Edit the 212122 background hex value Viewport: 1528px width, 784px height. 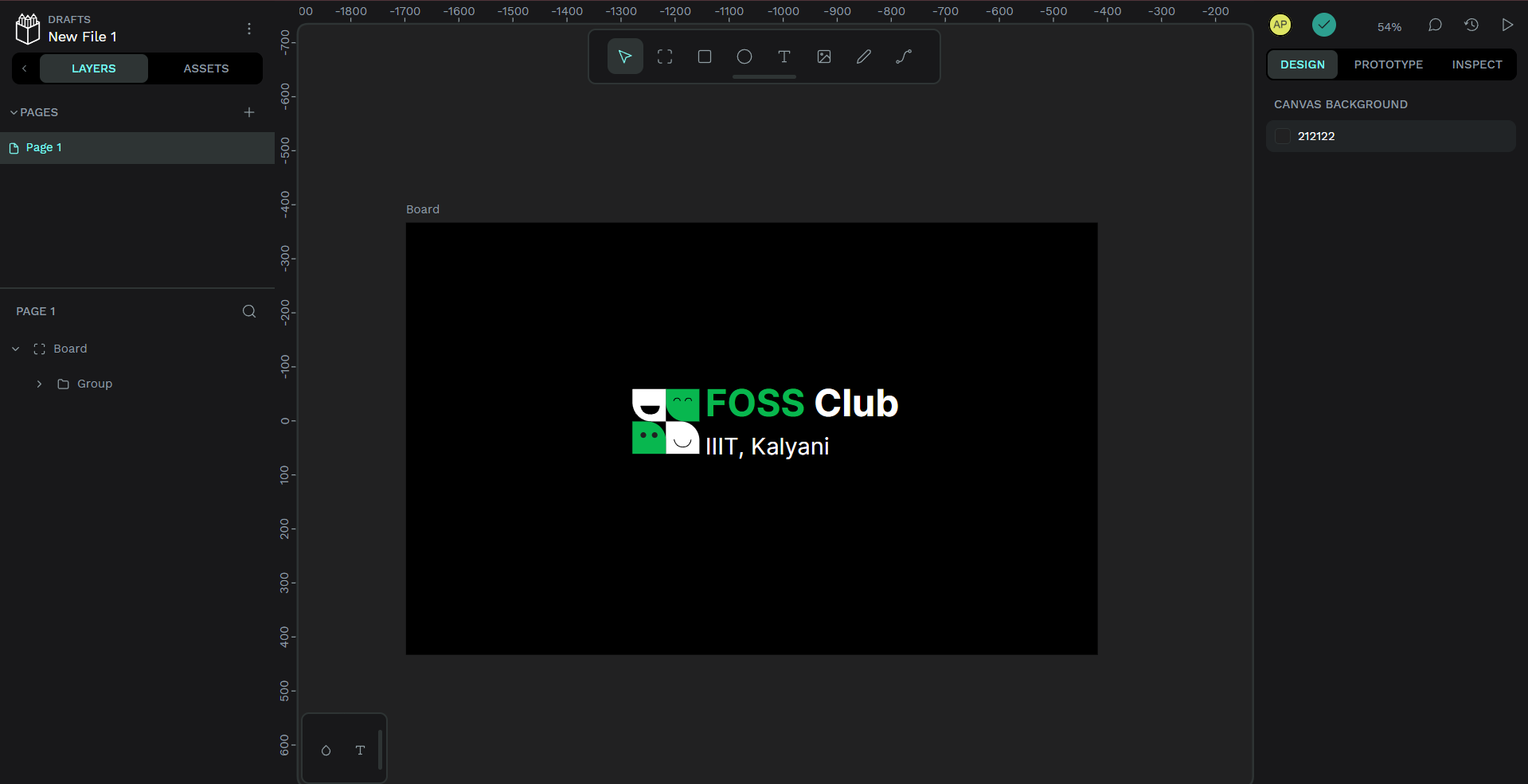point(1316,136)
